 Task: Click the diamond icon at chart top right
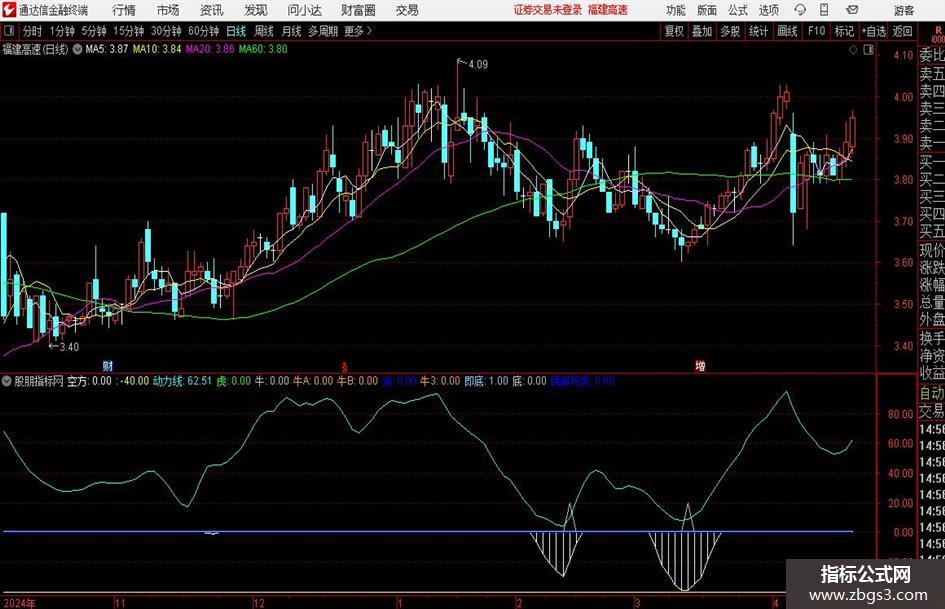(853, 50)
